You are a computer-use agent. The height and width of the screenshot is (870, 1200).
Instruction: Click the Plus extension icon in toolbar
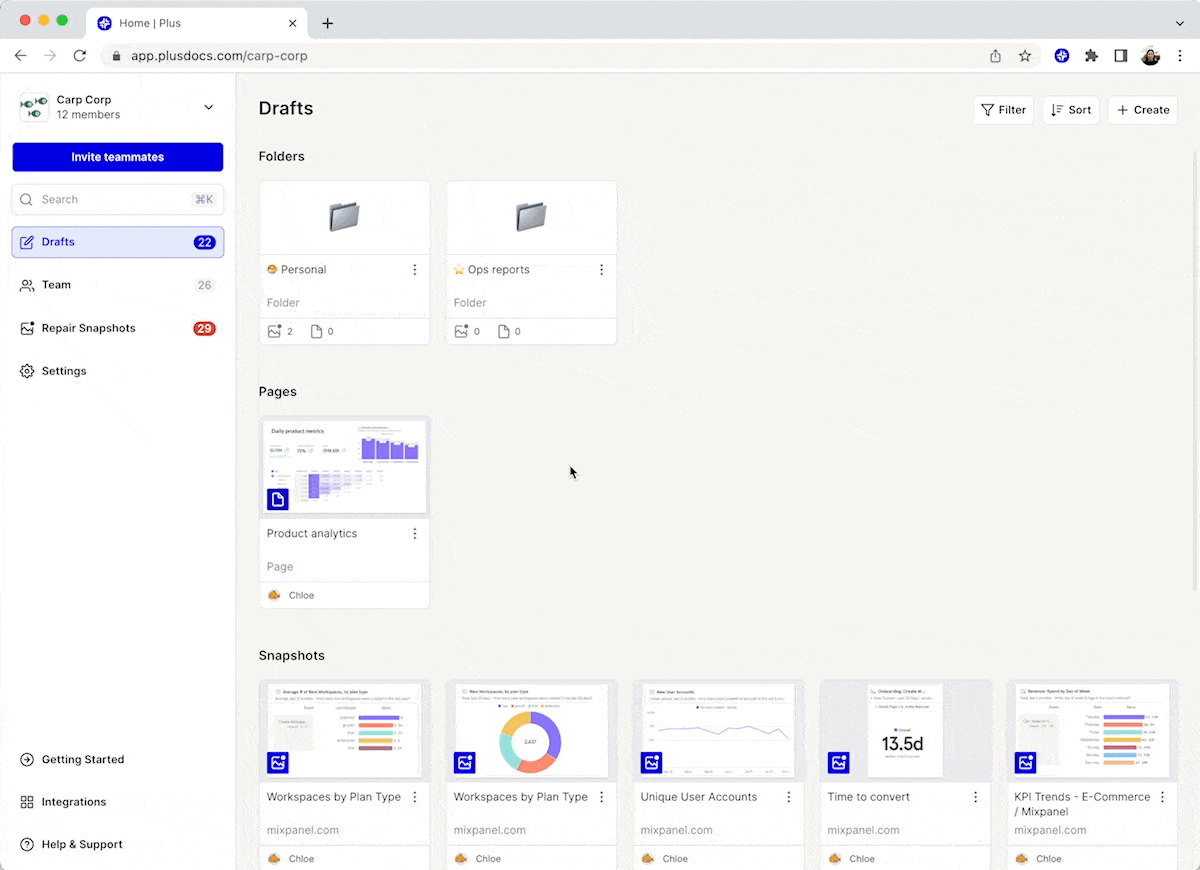(x=1062, y=56)
